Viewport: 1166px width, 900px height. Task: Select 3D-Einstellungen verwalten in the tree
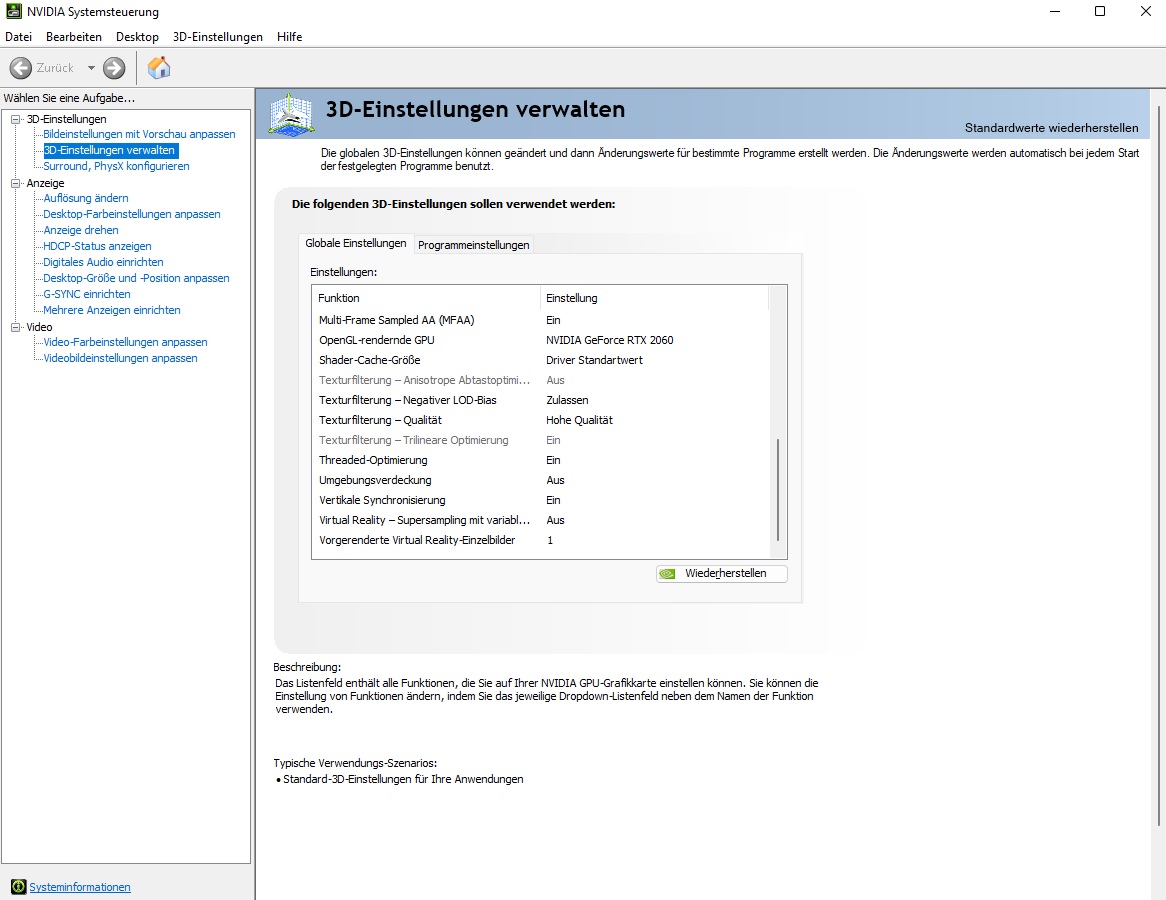click(x=109, y=150)
